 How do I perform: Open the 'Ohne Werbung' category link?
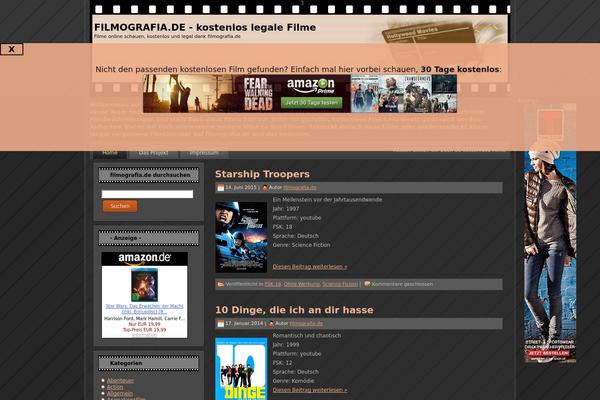pyautogui.click(x=302, y=284)
